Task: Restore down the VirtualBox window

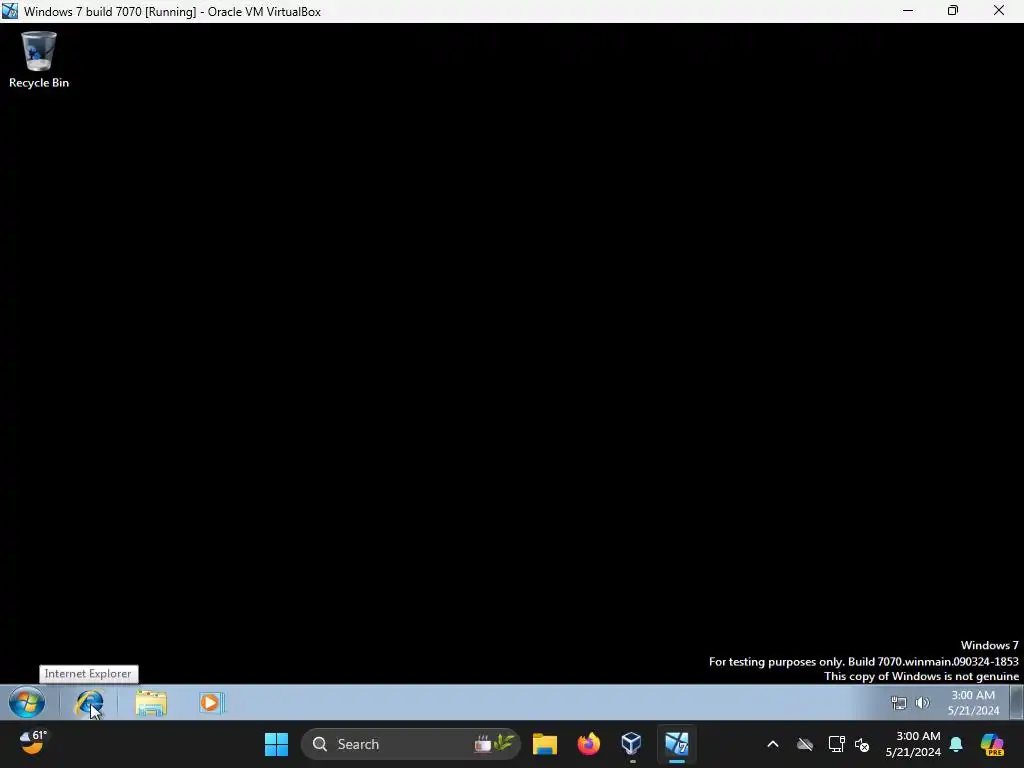Action: (953, 11)
